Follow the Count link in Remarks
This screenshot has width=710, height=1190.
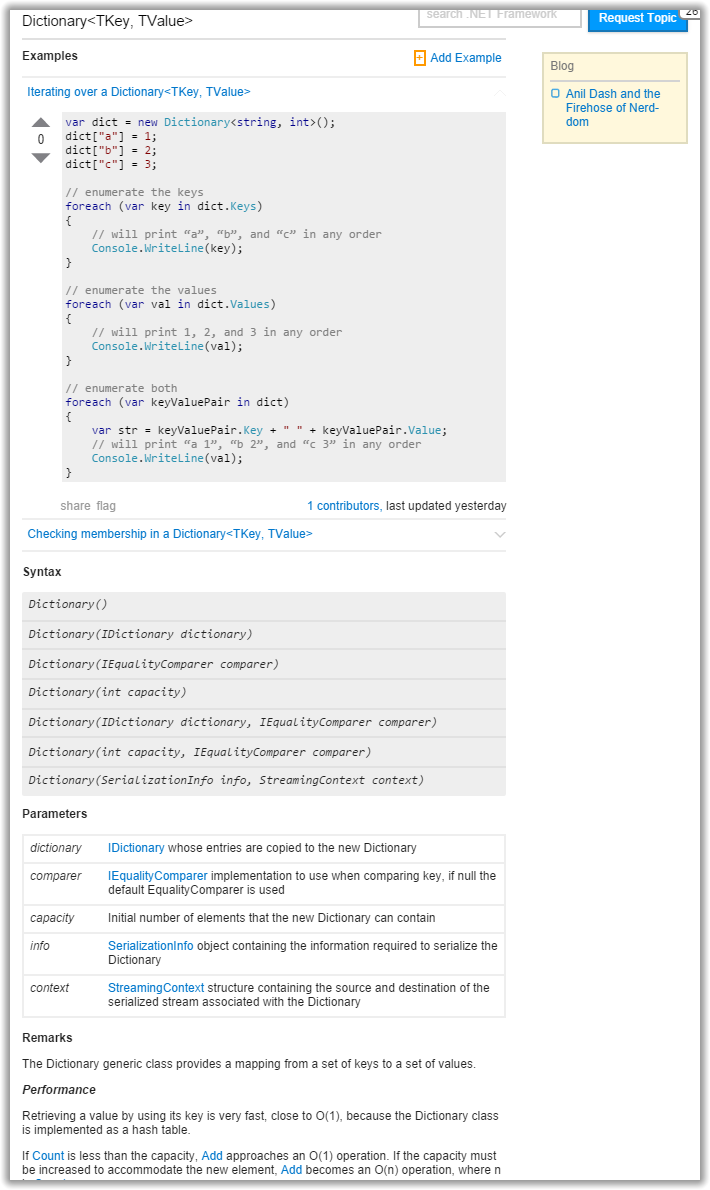click(x=48, y=1156)
